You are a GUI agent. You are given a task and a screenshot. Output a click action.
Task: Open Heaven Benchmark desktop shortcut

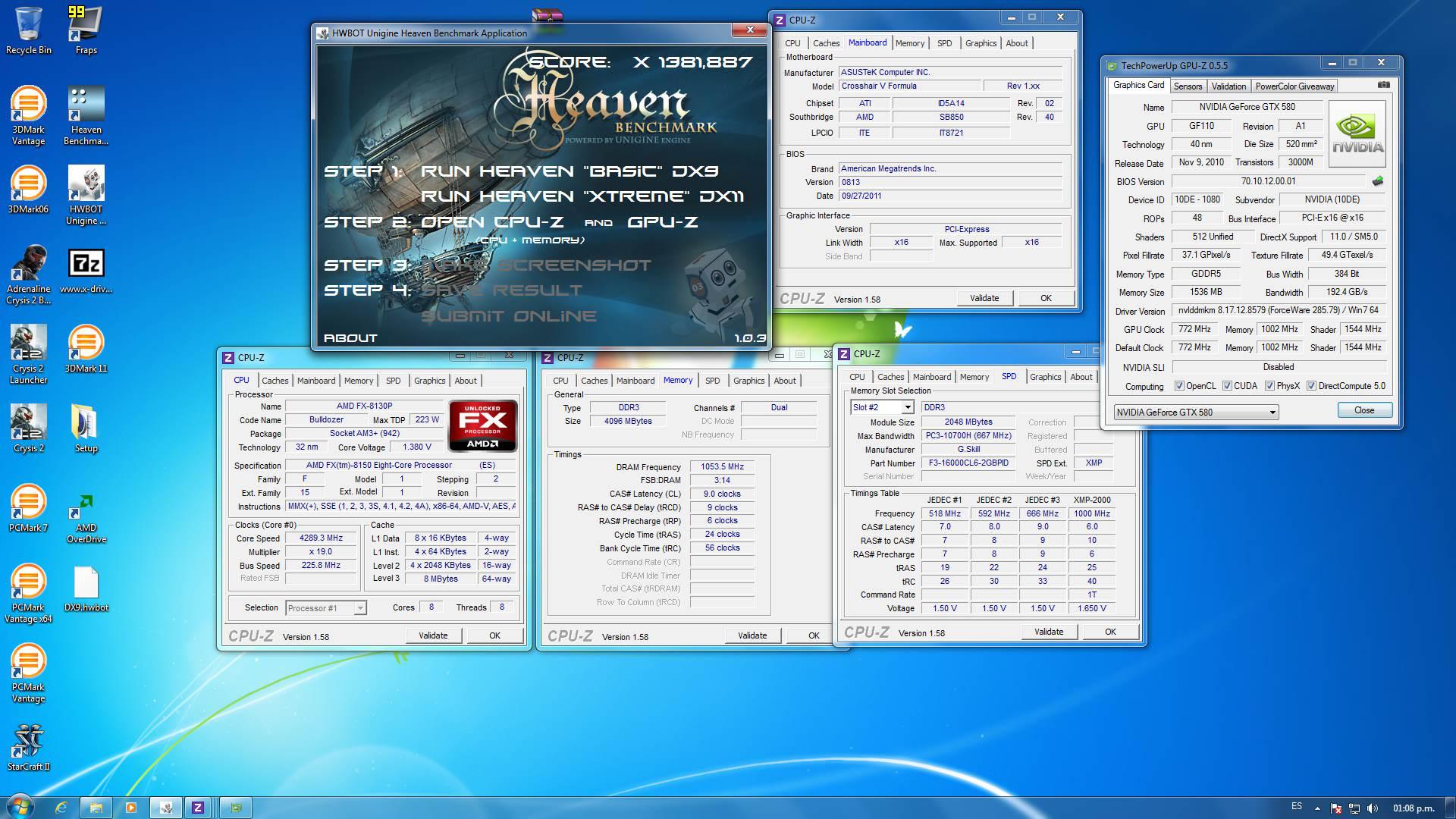coord(86,115)
